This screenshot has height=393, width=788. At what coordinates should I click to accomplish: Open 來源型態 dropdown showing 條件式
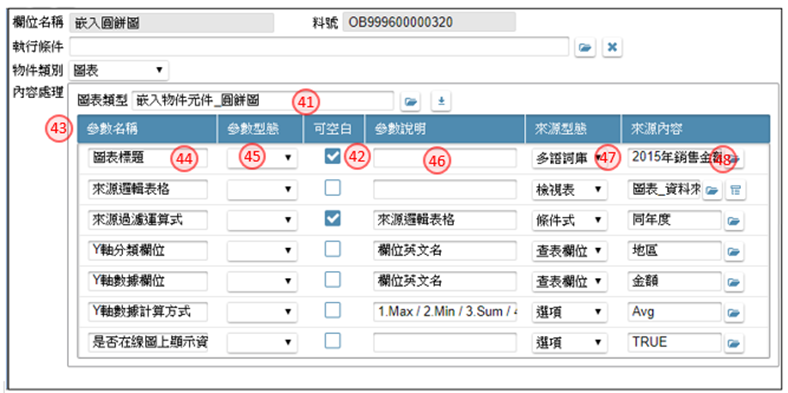pyautogui.click(x=569, y=220)
